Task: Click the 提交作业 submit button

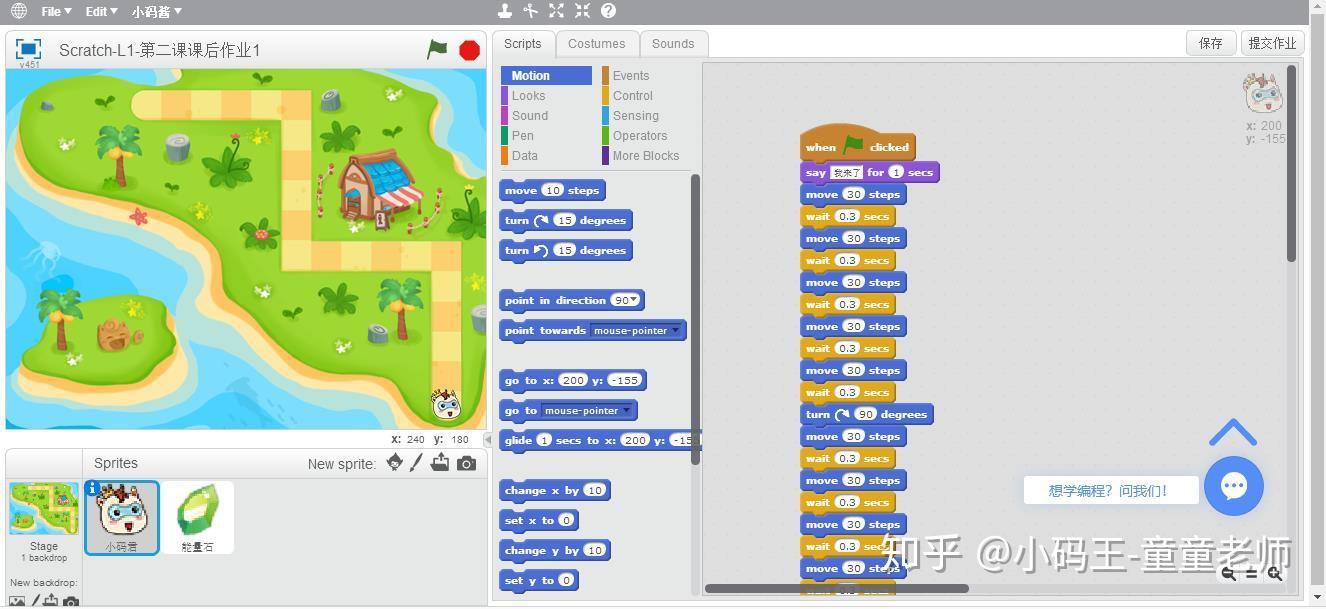Action: (1273, 43)
